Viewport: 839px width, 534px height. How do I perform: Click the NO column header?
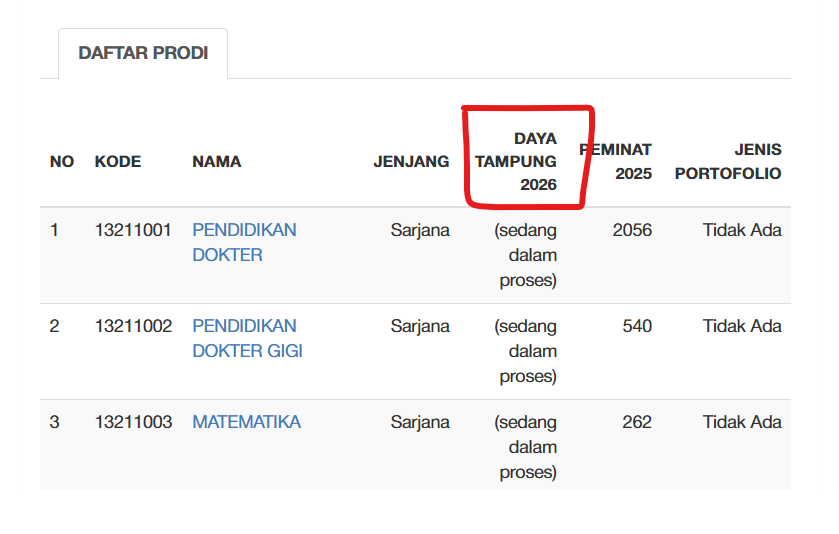coord(62,162)
